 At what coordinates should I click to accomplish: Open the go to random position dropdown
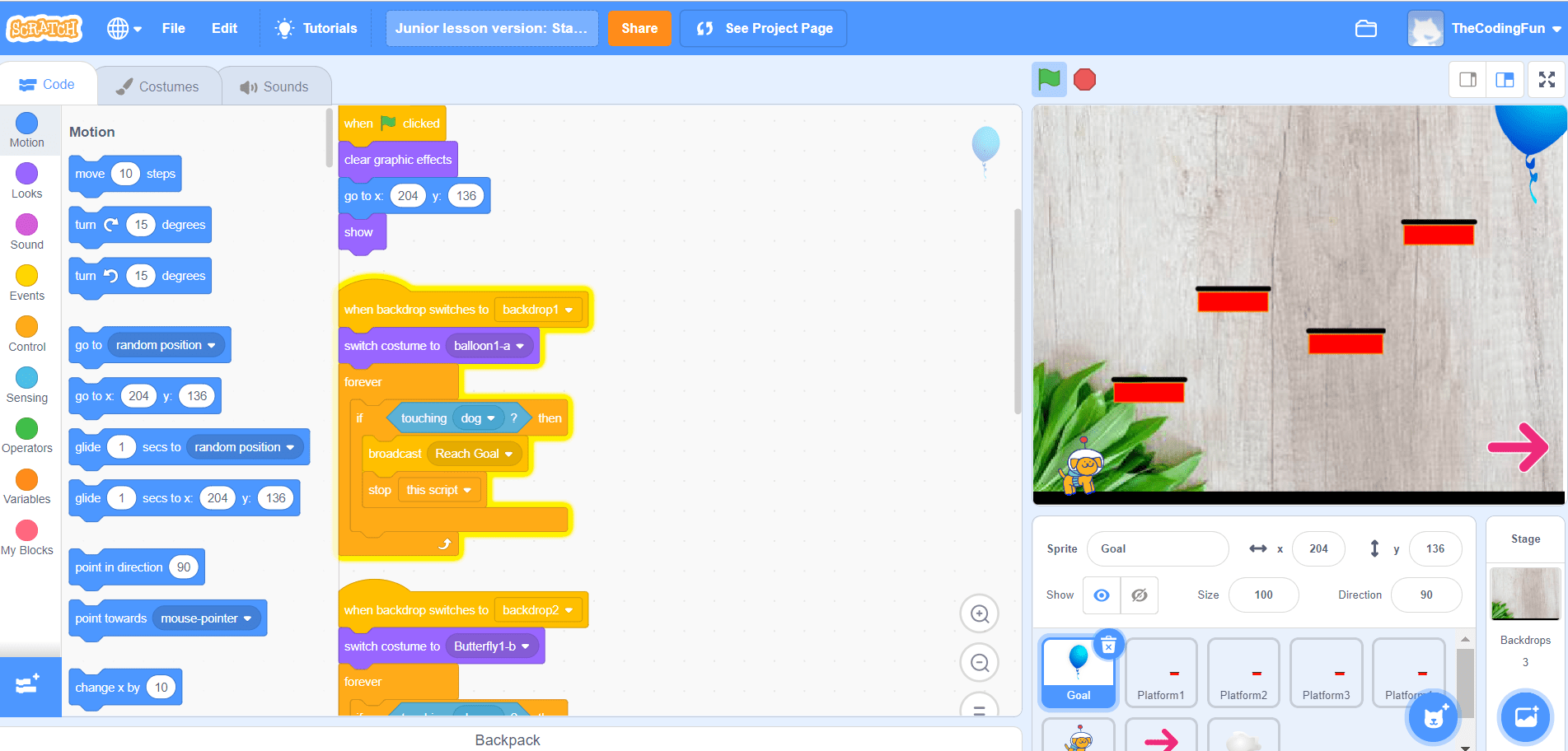click(x=166, y=345)
